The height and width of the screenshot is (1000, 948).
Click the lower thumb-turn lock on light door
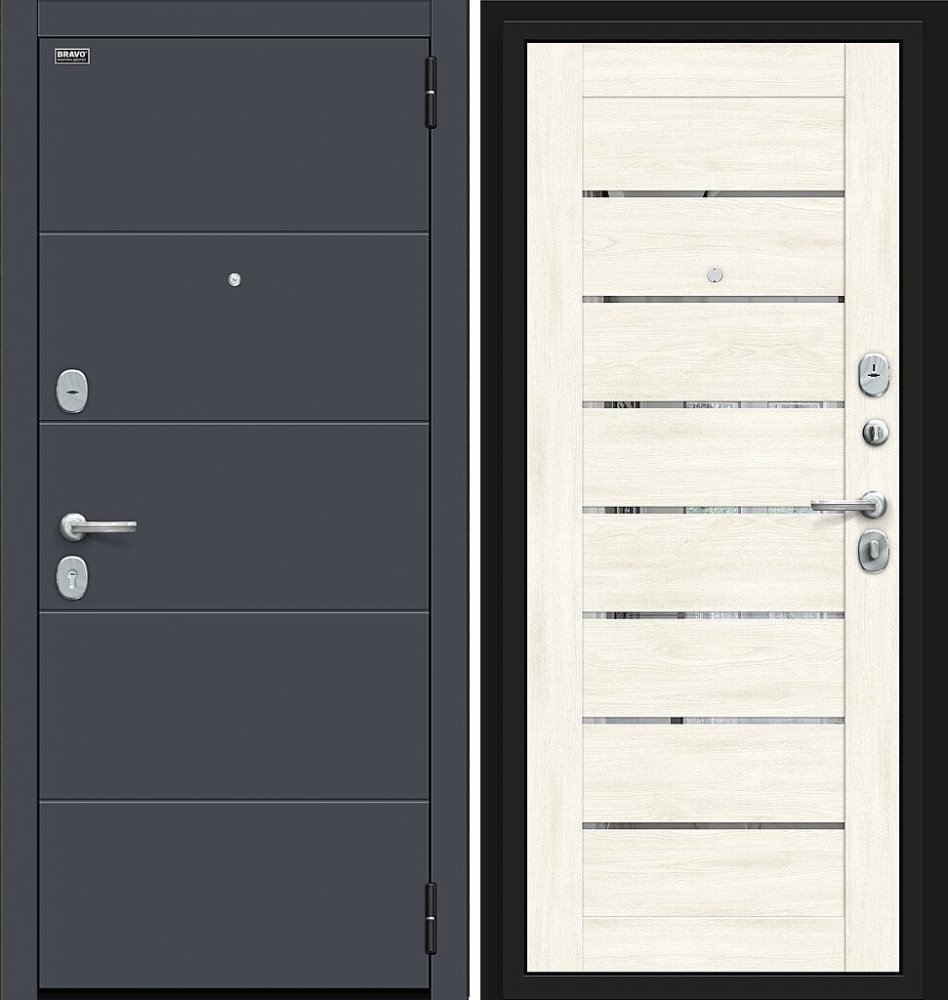coord(873,550)
